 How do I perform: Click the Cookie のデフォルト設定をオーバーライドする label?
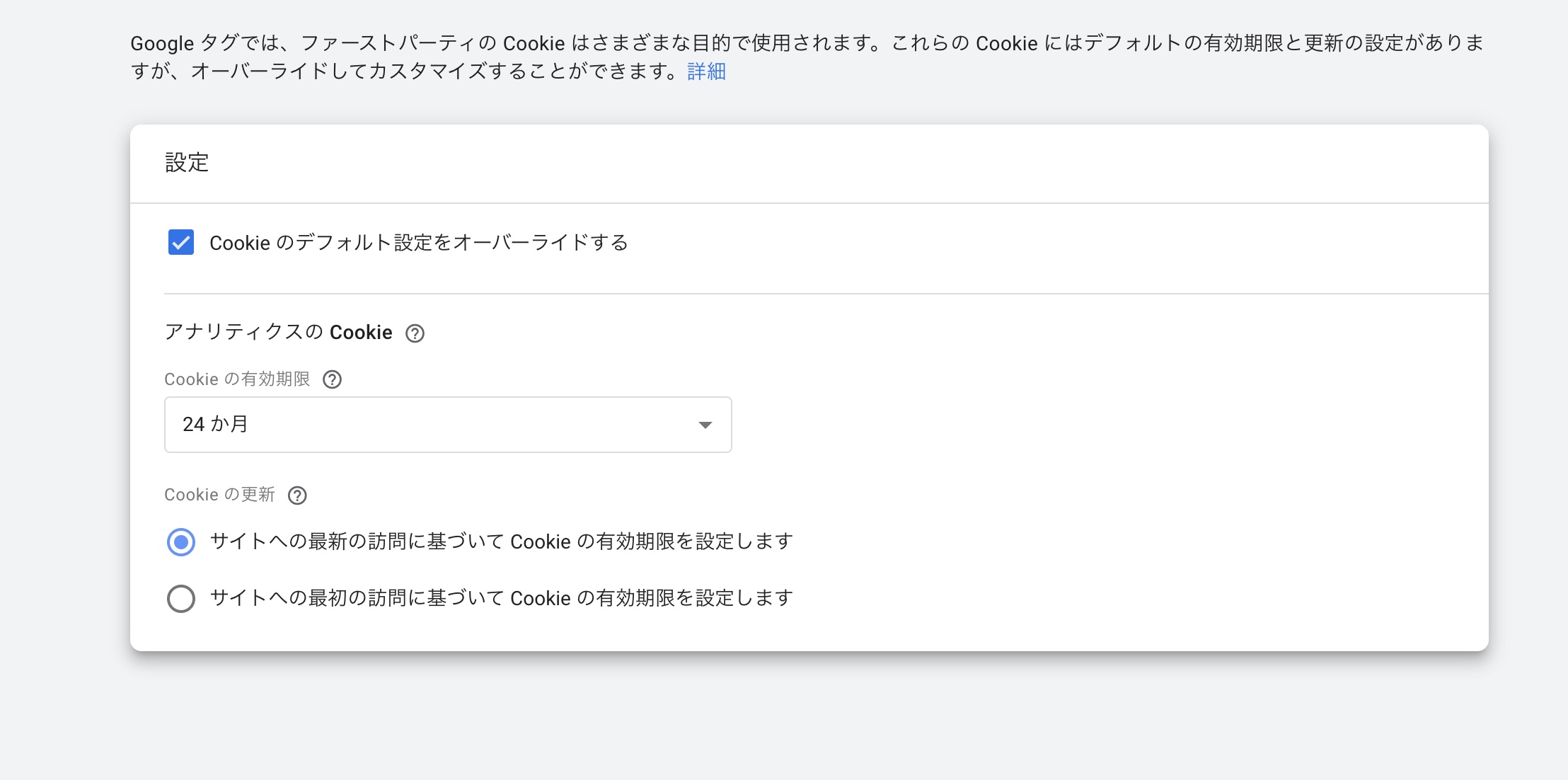tap(419, 243)
